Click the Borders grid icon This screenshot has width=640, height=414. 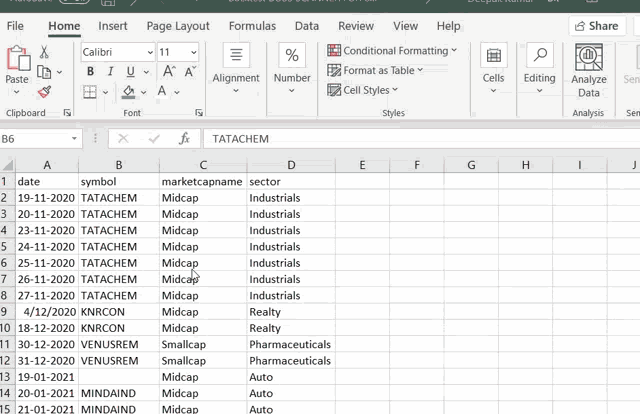90,92
